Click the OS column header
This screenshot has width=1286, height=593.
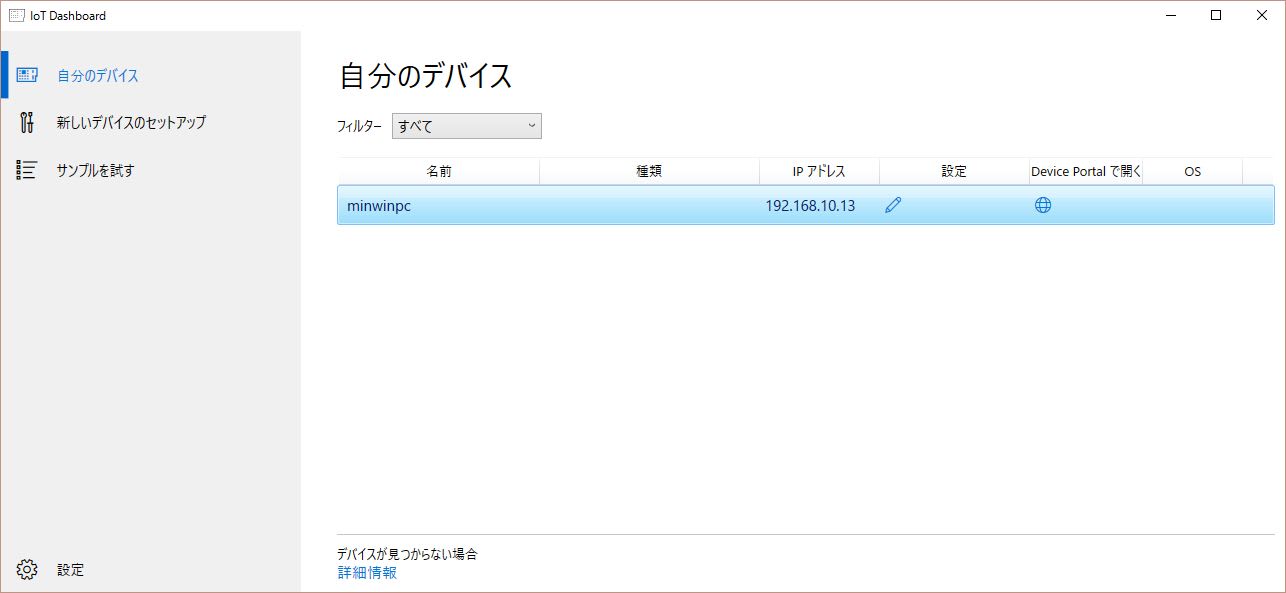1192,171
